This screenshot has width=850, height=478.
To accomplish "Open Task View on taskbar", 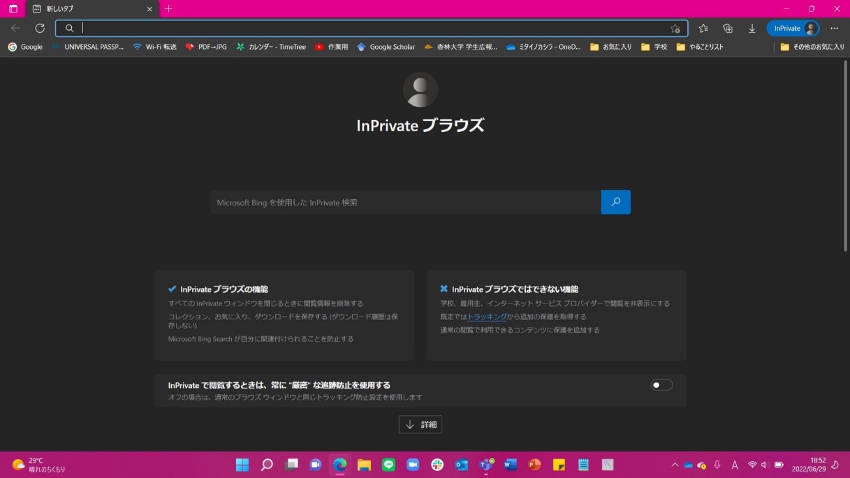I will click(x=291, y=464).
